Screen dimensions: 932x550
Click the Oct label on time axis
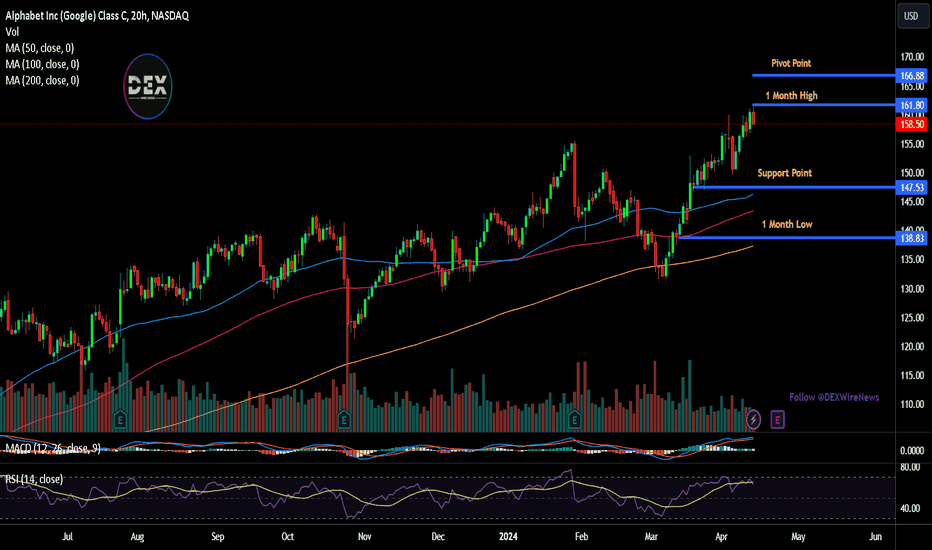[287, 536]
